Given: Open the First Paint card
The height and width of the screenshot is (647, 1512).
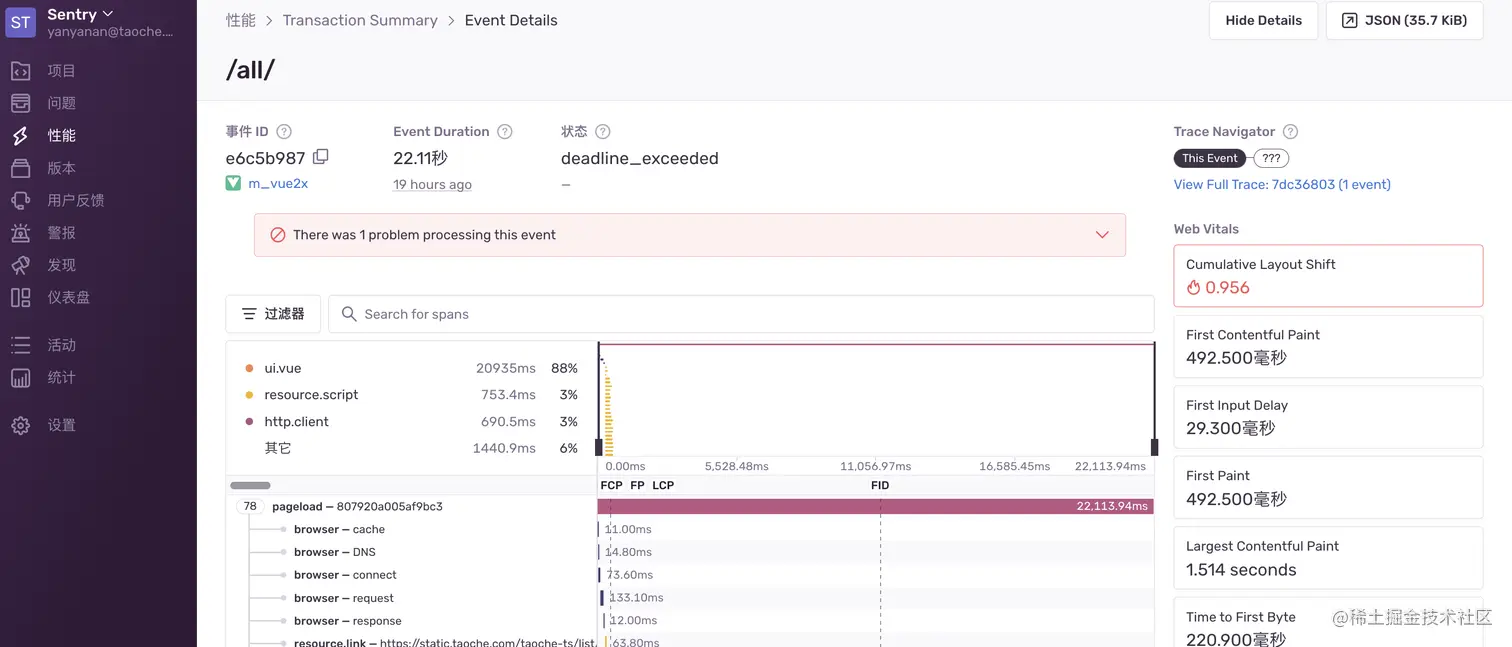Looking at the screenshot, I should click(x=1328, y=487).
